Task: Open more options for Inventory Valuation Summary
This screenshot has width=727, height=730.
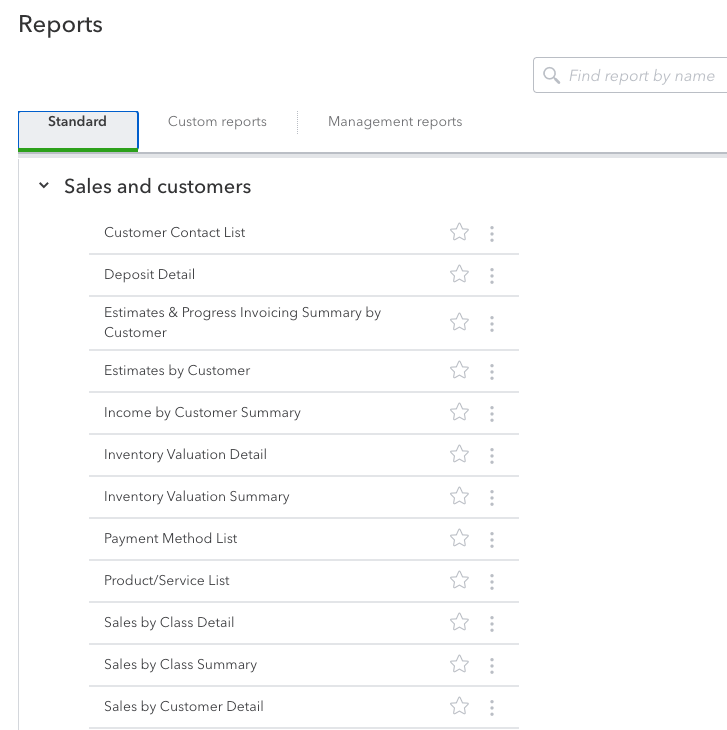Action: tap(492, 498)
